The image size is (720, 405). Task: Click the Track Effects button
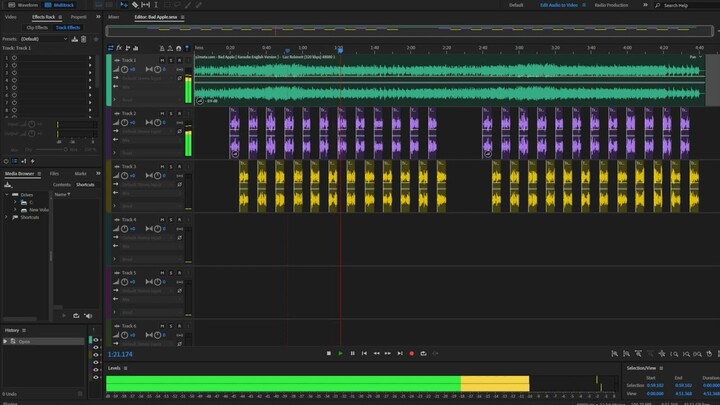68,28
